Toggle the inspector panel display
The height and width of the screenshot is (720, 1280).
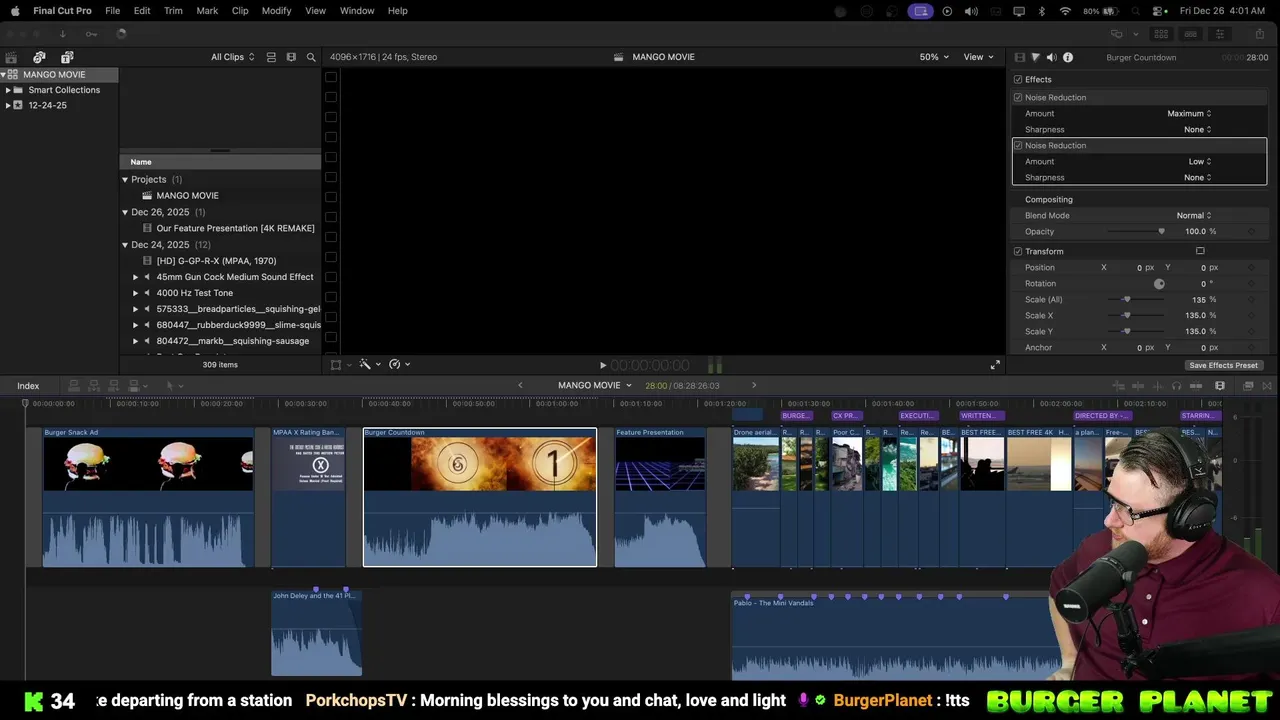[1219, 33]
